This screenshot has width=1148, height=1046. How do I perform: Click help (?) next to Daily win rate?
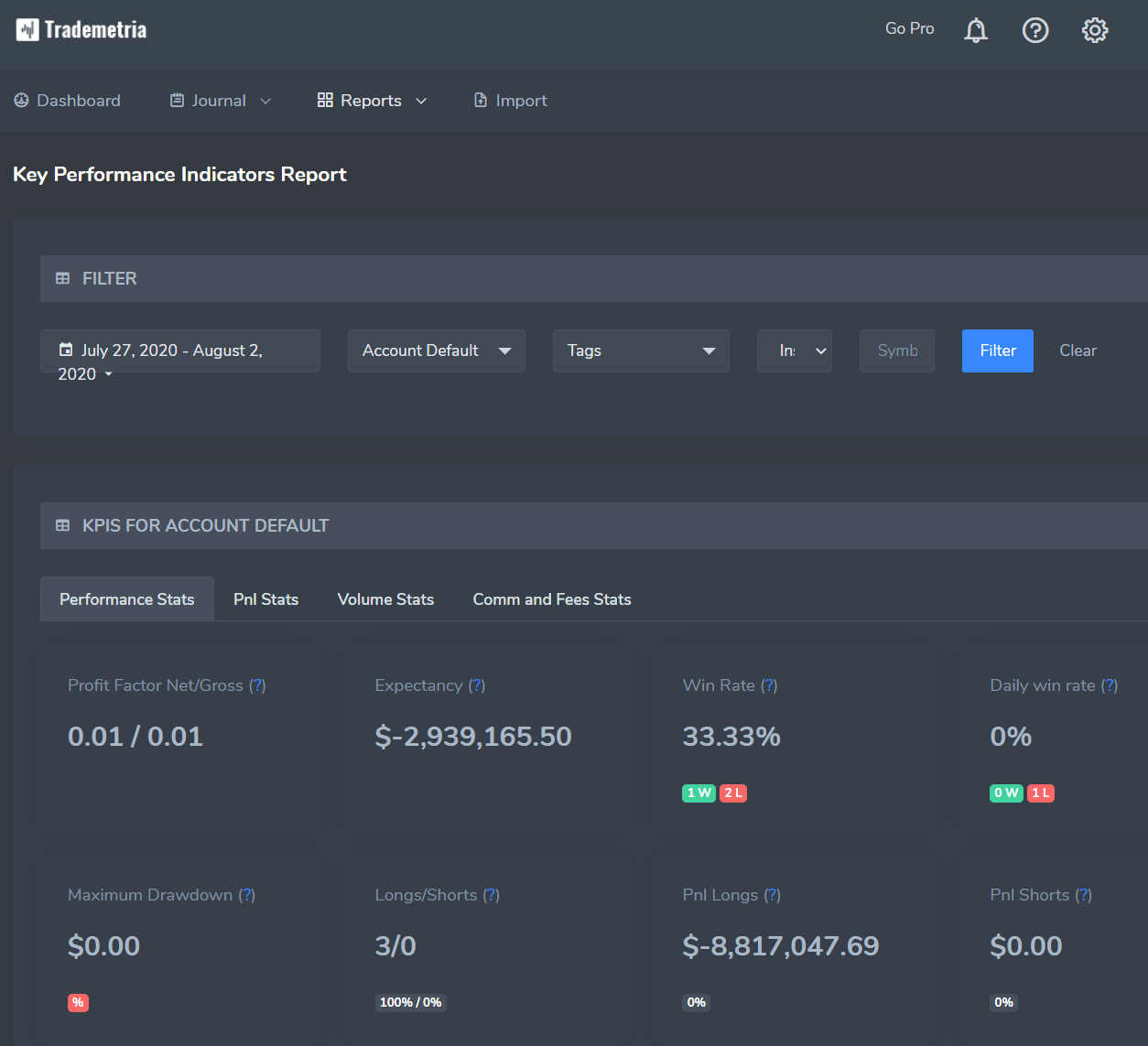[1110, 685]
